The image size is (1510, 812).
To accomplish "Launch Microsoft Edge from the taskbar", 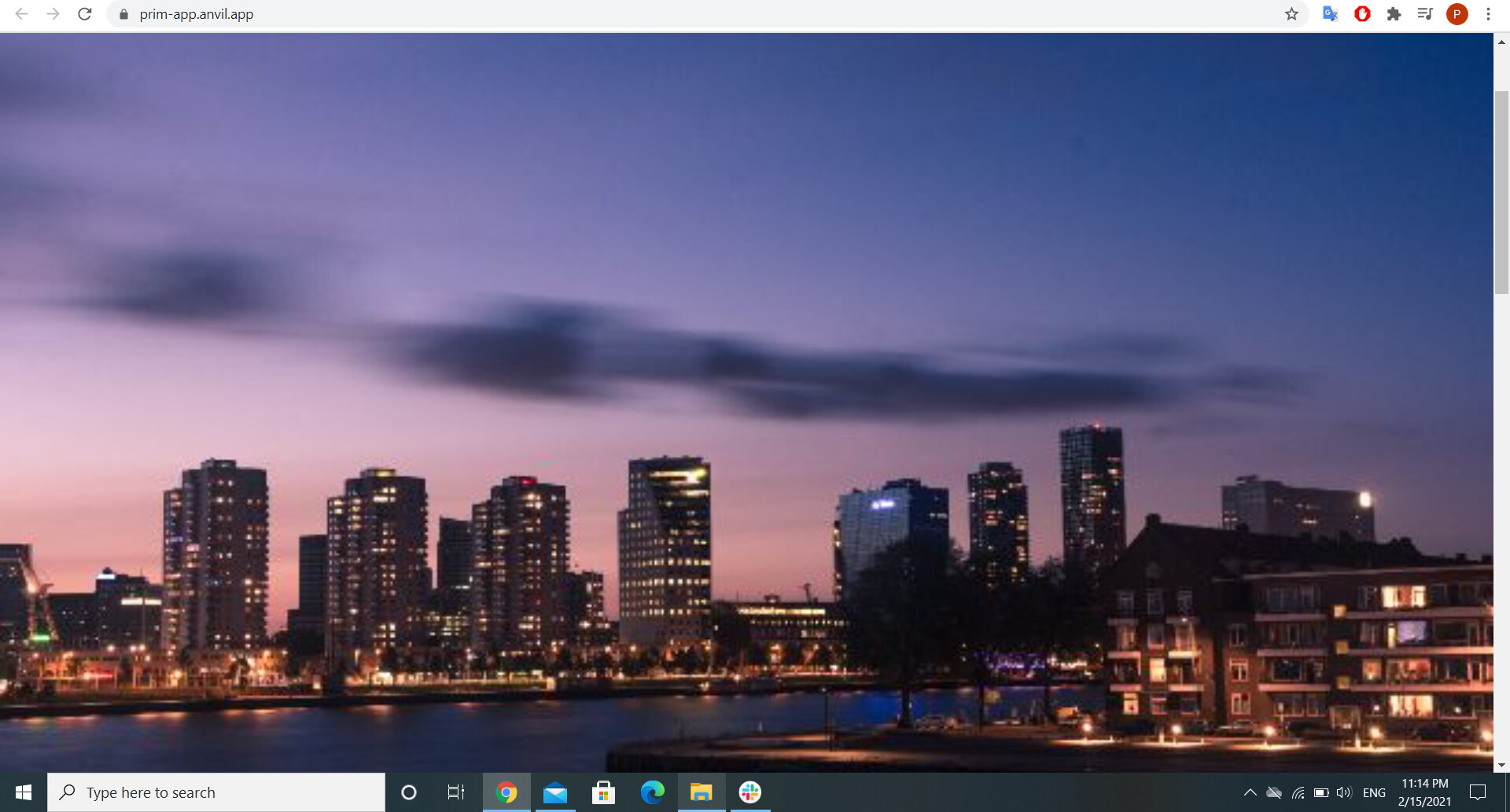I will (x=652, y=792).
